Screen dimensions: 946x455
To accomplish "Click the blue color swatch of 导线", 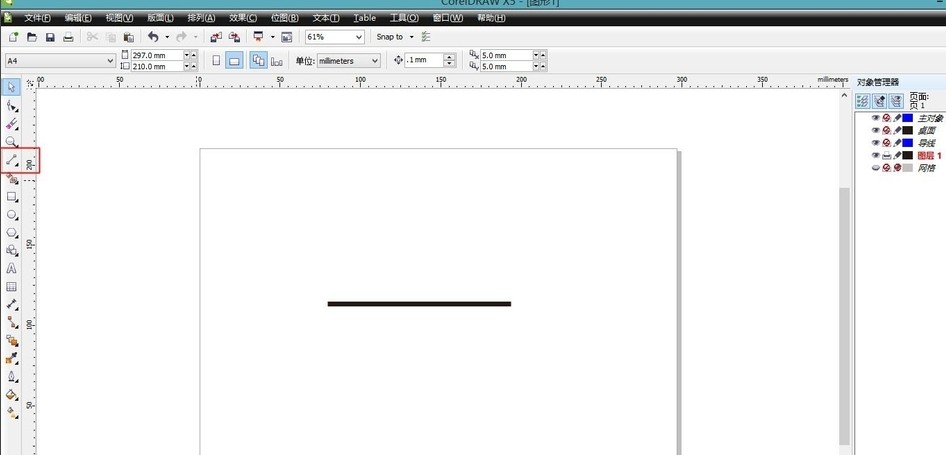I will tap(907, 143).
